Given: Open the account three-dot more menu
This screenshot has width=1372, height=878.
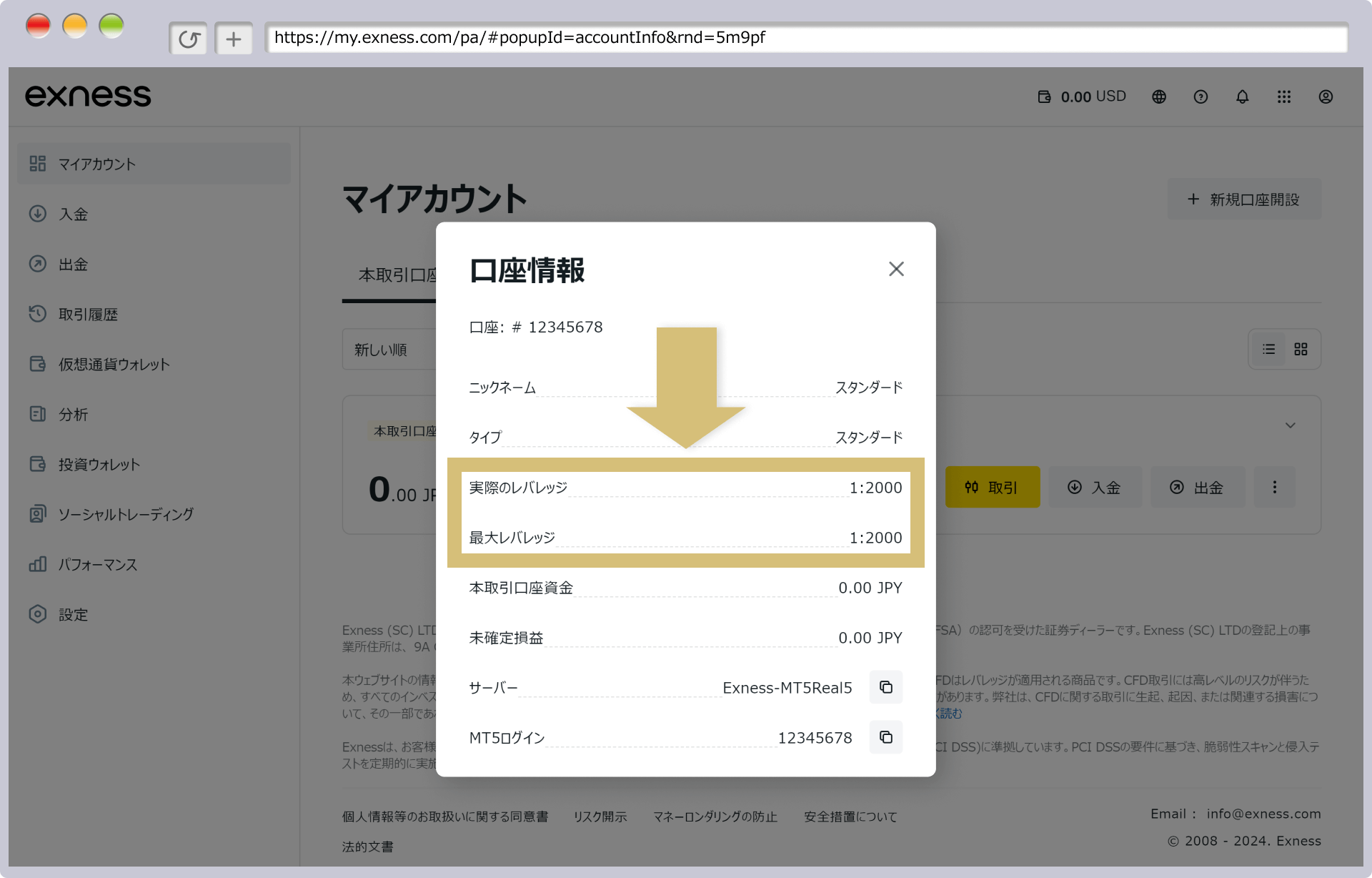Looking at the screenshot, I should (1274, 487).
